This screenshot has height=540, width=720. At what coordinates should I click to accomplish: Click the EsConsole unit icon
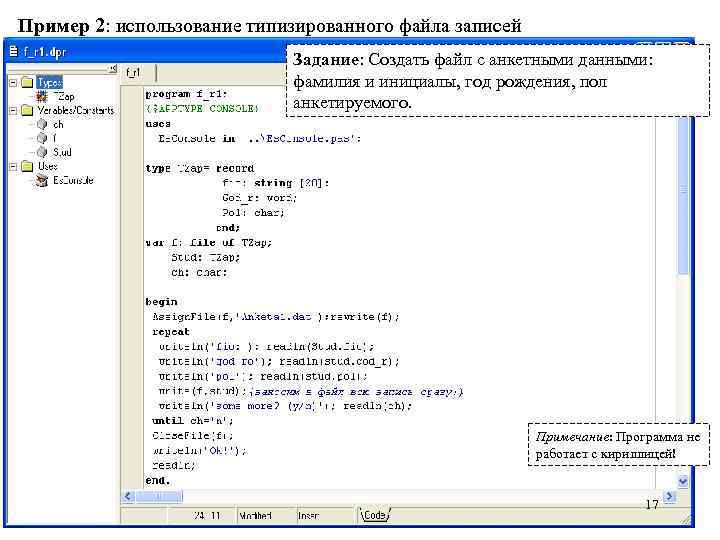click(42, 181)
